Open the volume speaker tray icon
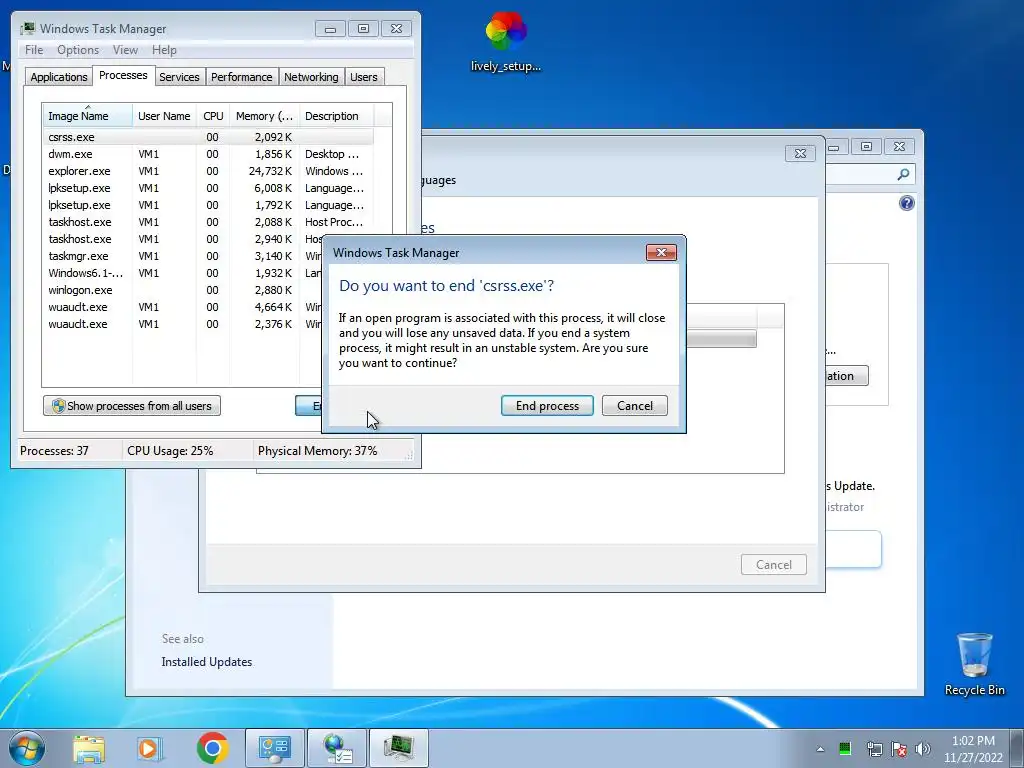The height and width of the screenshot is (768, 1024). [x=922, y=748]
